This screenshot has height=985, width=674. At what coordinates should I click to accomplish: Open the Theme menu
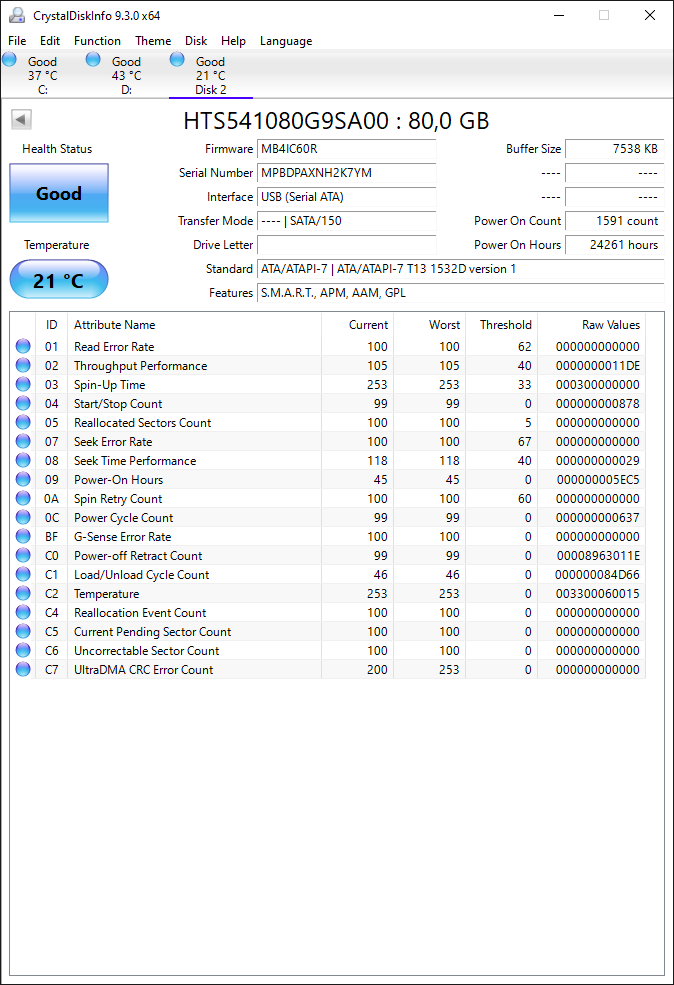click(x=153, y=41)
